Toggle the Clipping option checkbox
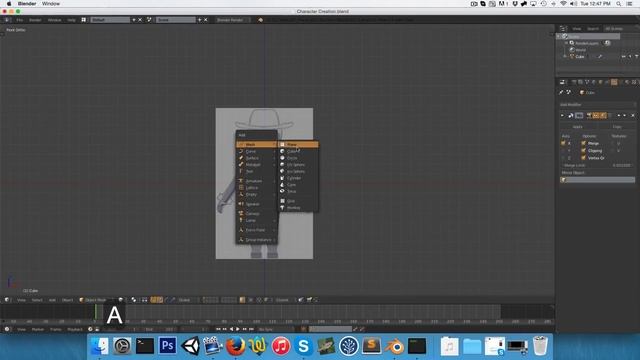The image size is (640, 360). point(584,151)
